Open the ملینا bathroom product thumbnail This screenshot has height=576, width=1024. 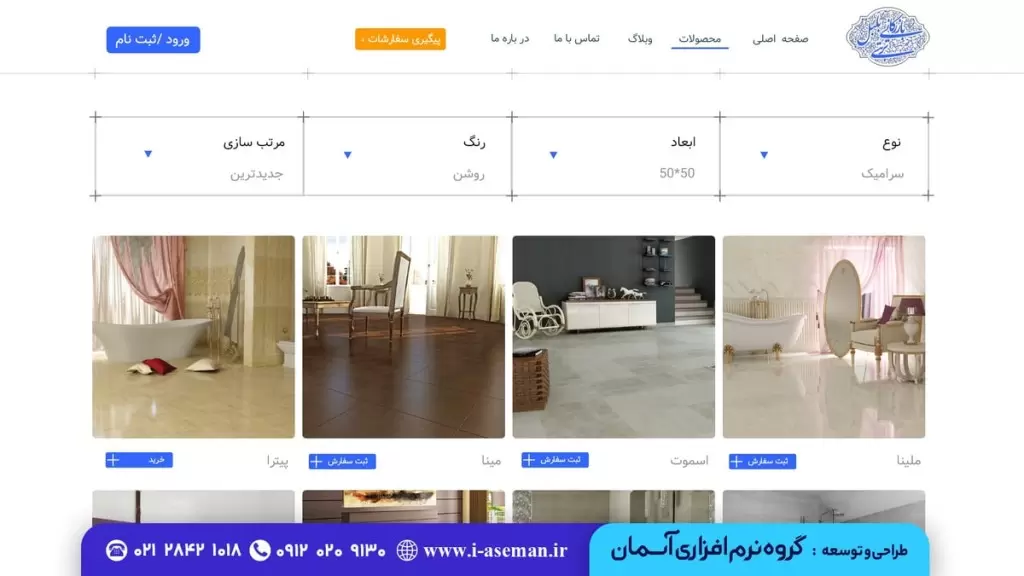tap(824, 336)
